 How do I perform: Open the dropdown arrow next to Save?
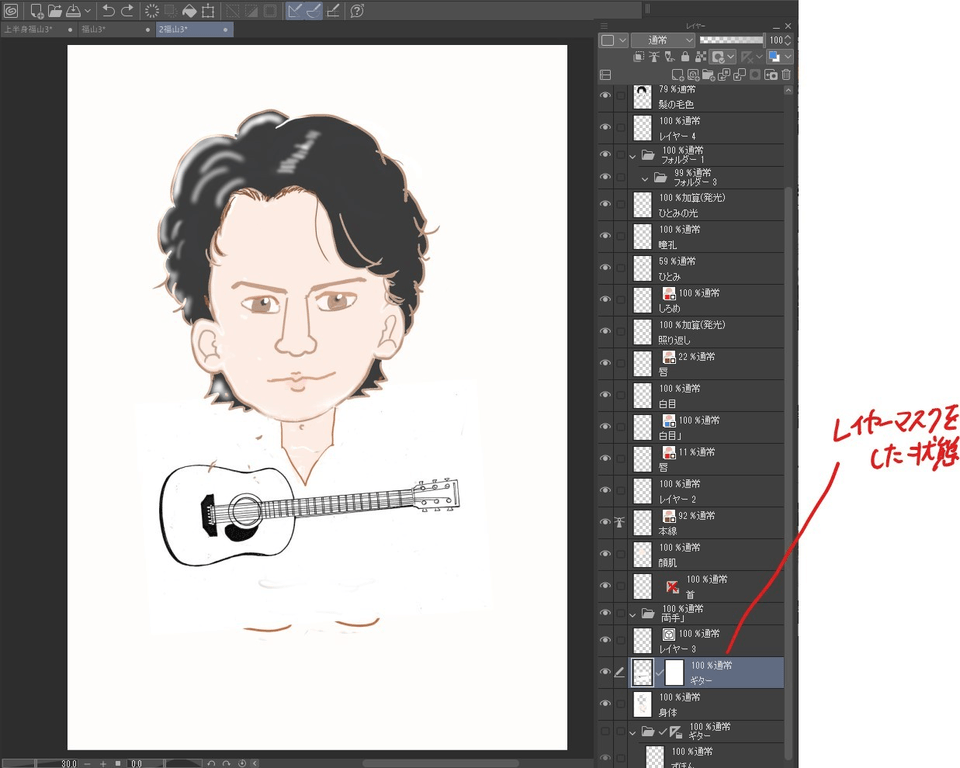(x=88, y=10)
